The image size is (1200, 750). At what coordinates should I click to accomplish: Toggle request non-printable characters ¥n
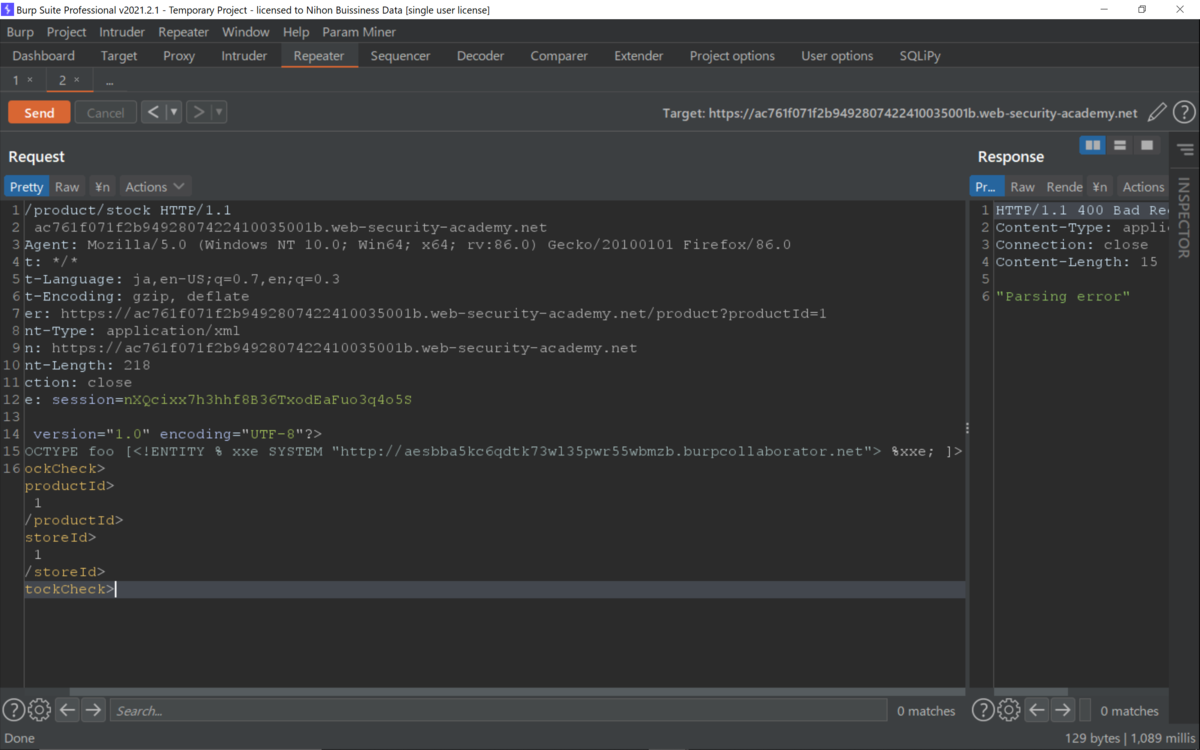(x=102, y=187)
